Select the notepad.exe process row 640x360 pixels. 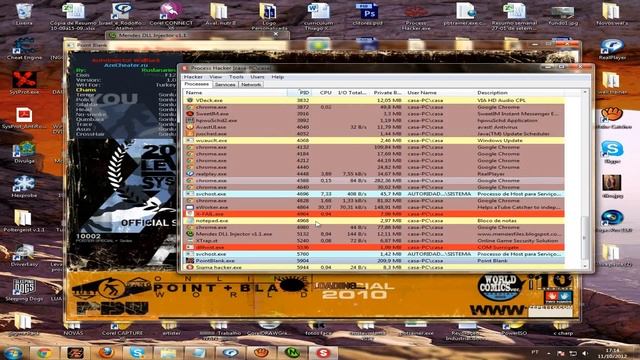pos(374,220)
